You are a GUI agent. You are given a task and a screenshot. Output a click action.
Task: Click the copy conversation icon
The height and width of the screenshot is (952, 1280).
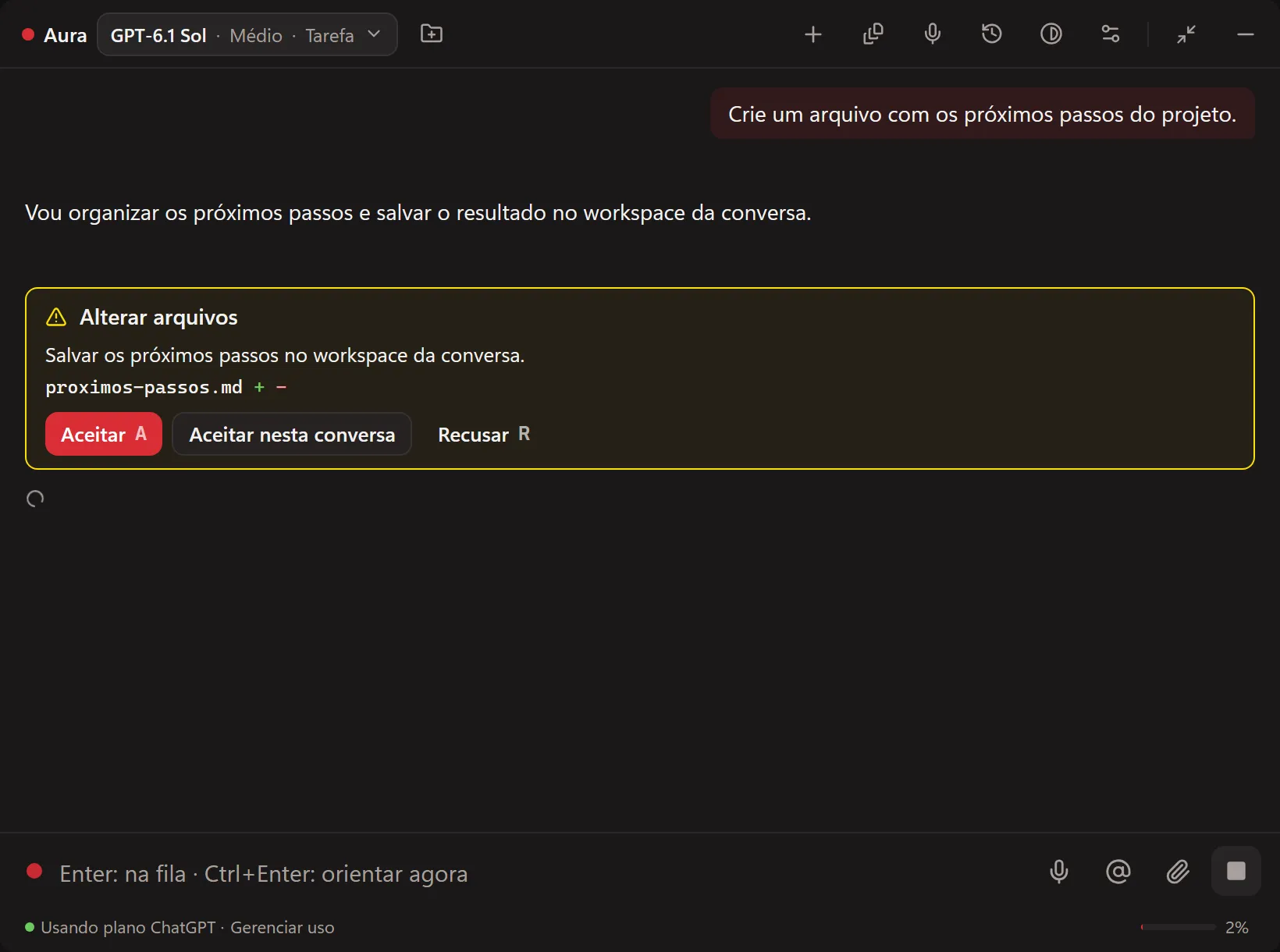click(x=873, y=34)
